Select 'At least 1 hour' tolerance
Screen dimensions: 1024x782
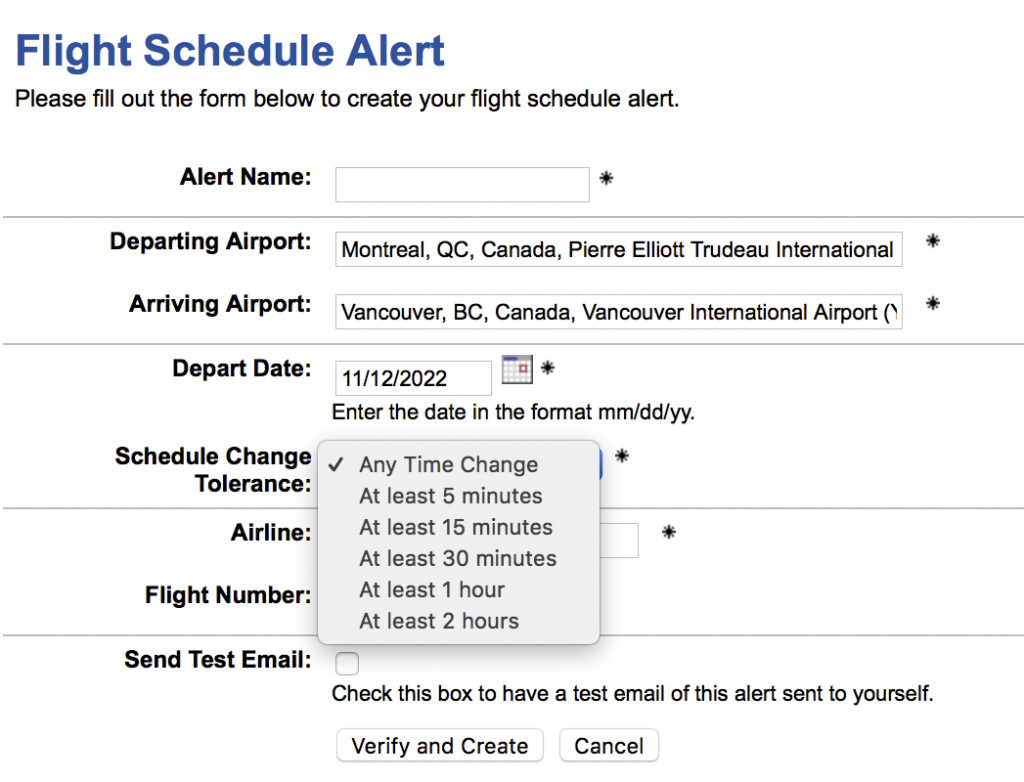(431, 590)
